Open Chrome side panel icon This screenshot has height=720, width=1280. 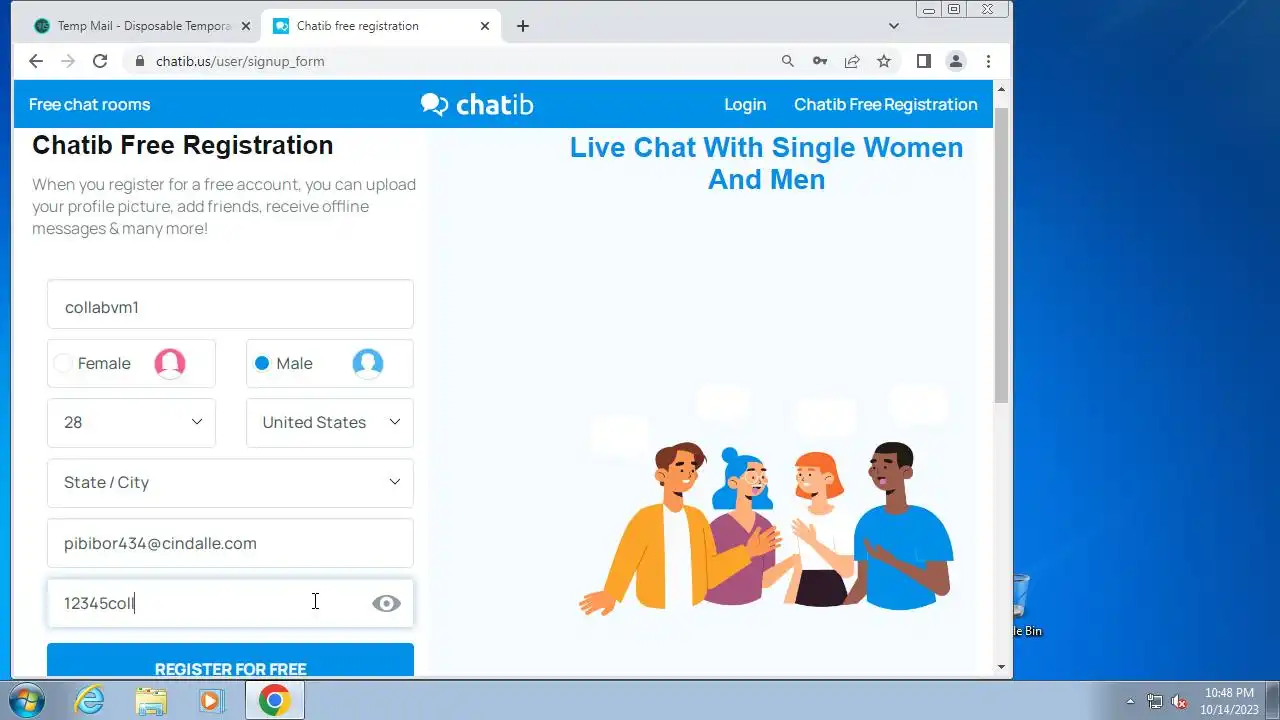pyautogui.click(x=924, y=61)
